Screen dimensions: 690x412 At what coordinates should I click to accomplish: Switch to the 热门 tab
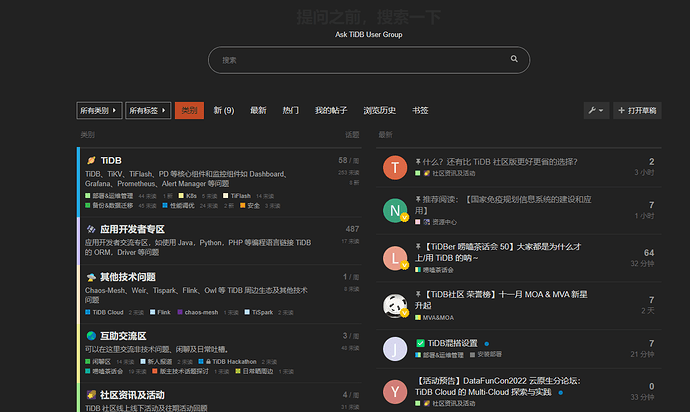pos(290,110)
